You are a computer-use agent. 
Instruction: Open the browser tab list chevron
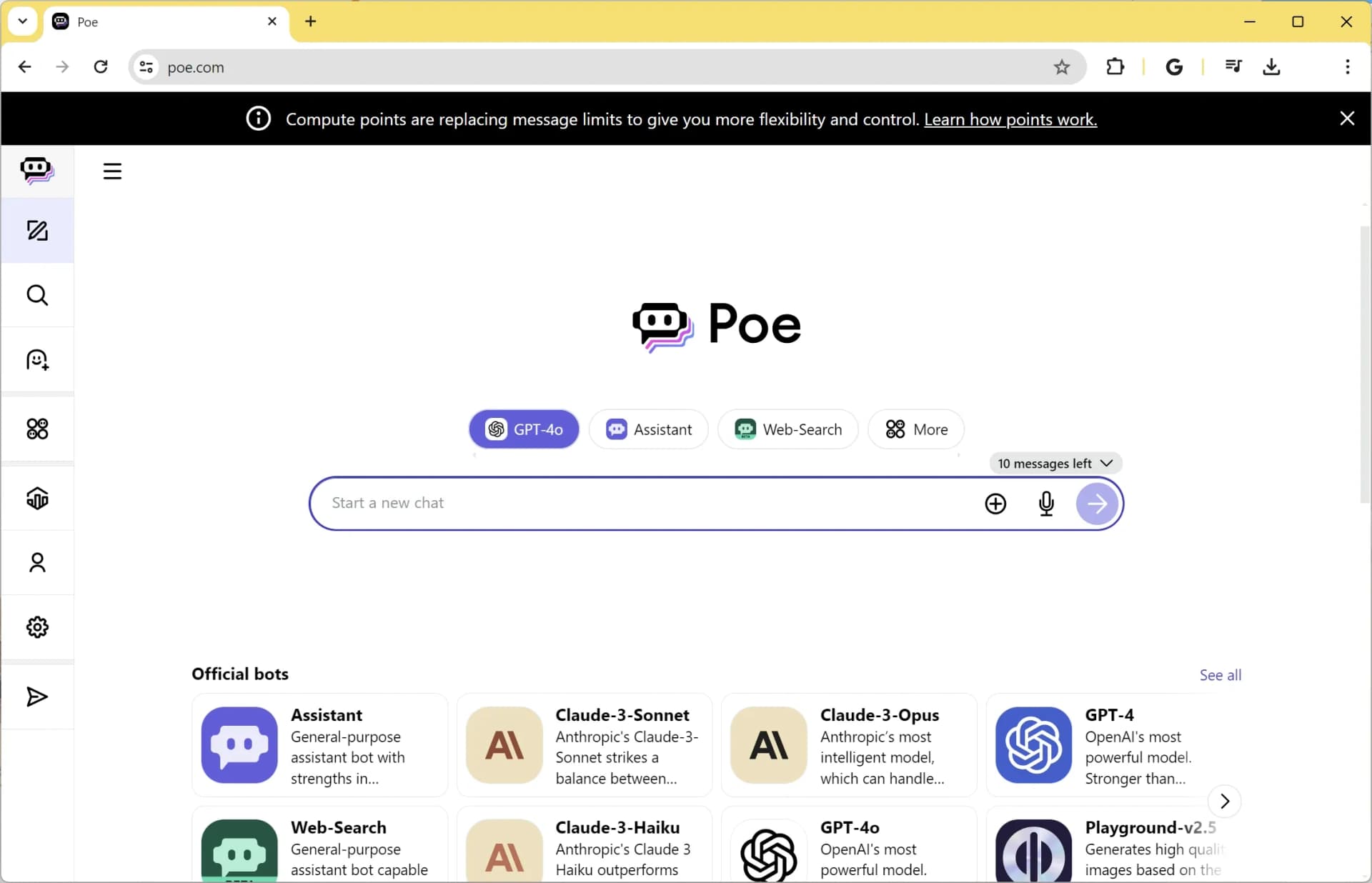(x=22, y=21)
